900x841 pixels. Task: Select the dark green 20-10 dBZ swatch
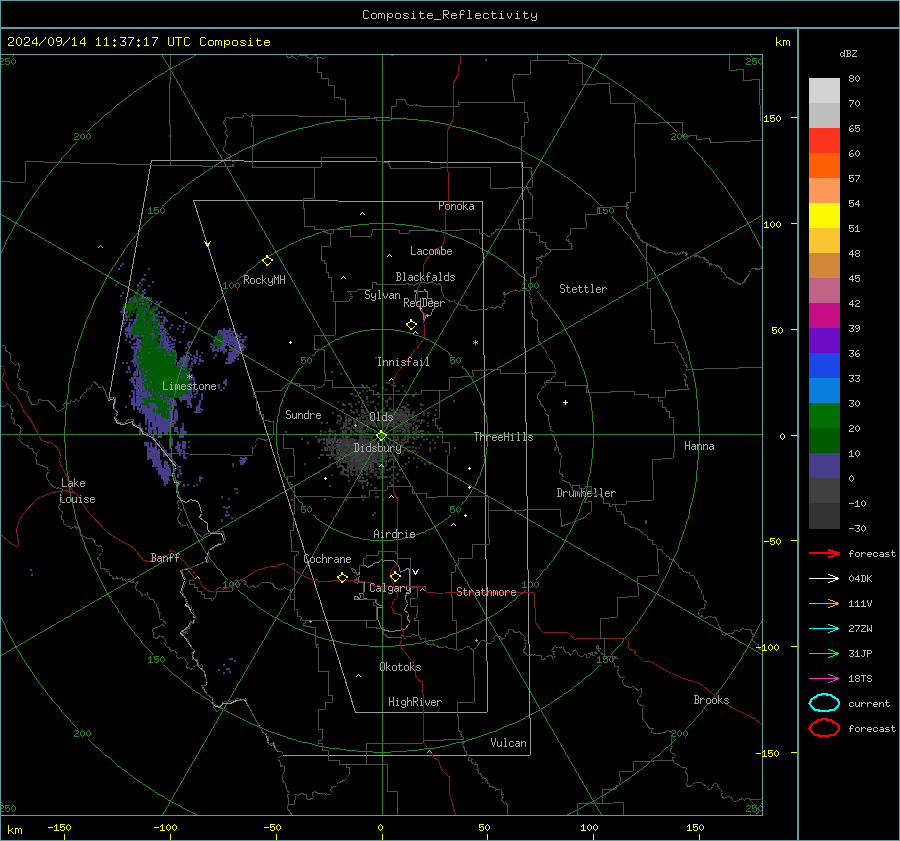[x=824, y=441]
